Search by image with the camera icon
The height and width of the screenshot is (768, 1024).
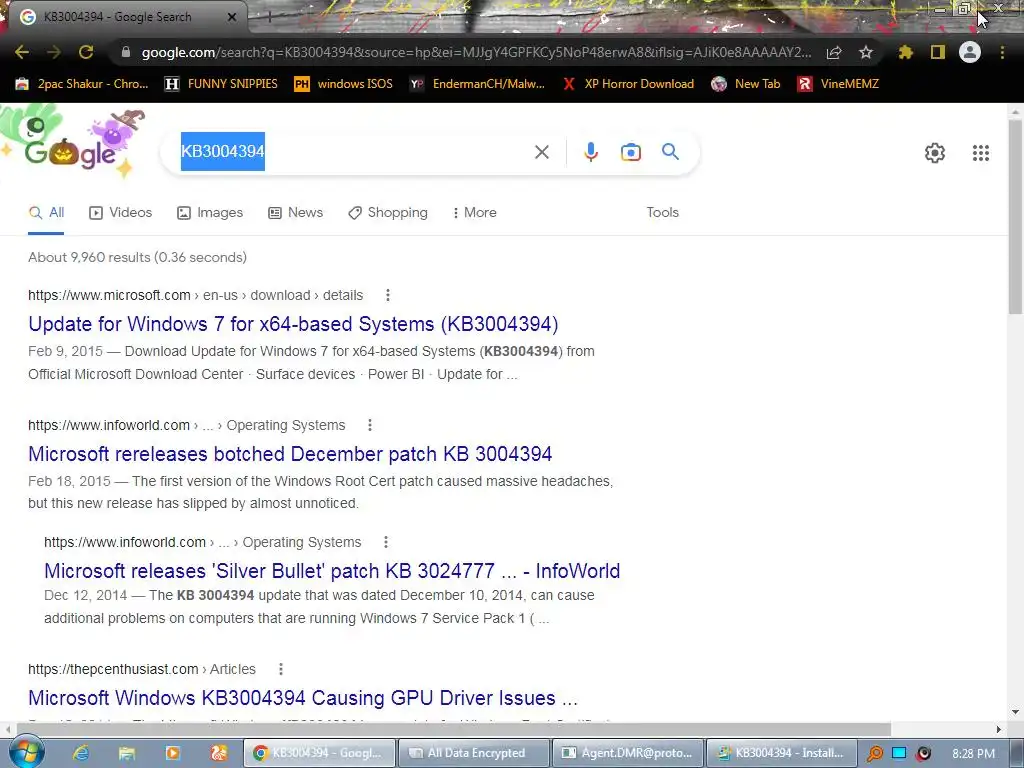click(x=631, y=152)
